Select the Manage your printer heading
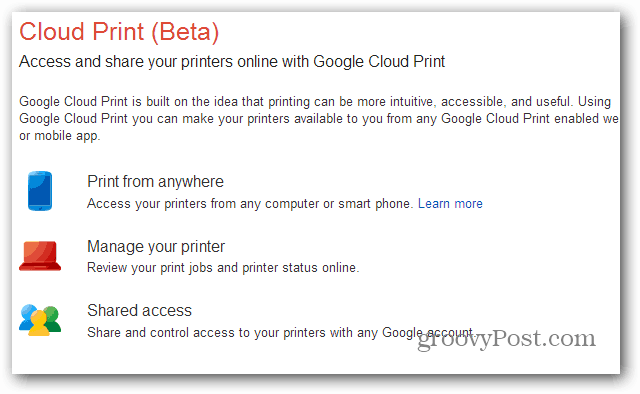640x394 pixels. pyautogui.click(x=156, y=247)
